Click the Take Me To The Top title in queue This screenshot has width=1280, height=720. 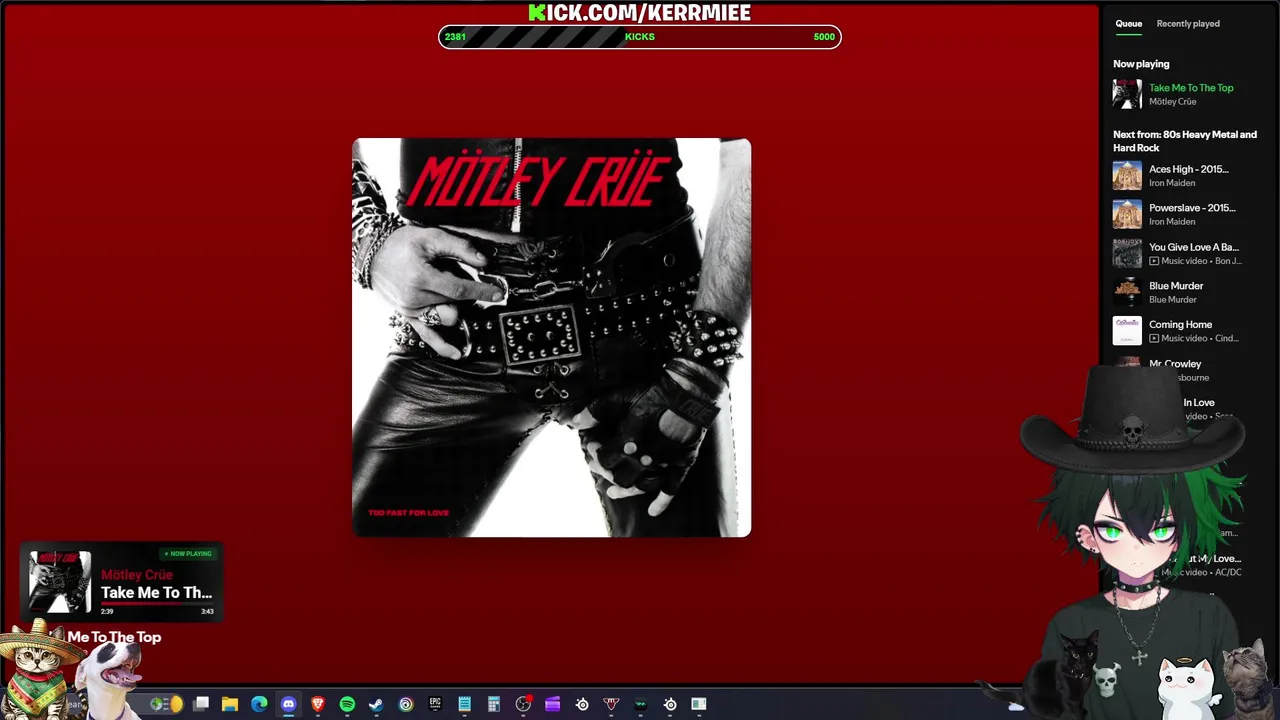click(x=1191, y=88)
